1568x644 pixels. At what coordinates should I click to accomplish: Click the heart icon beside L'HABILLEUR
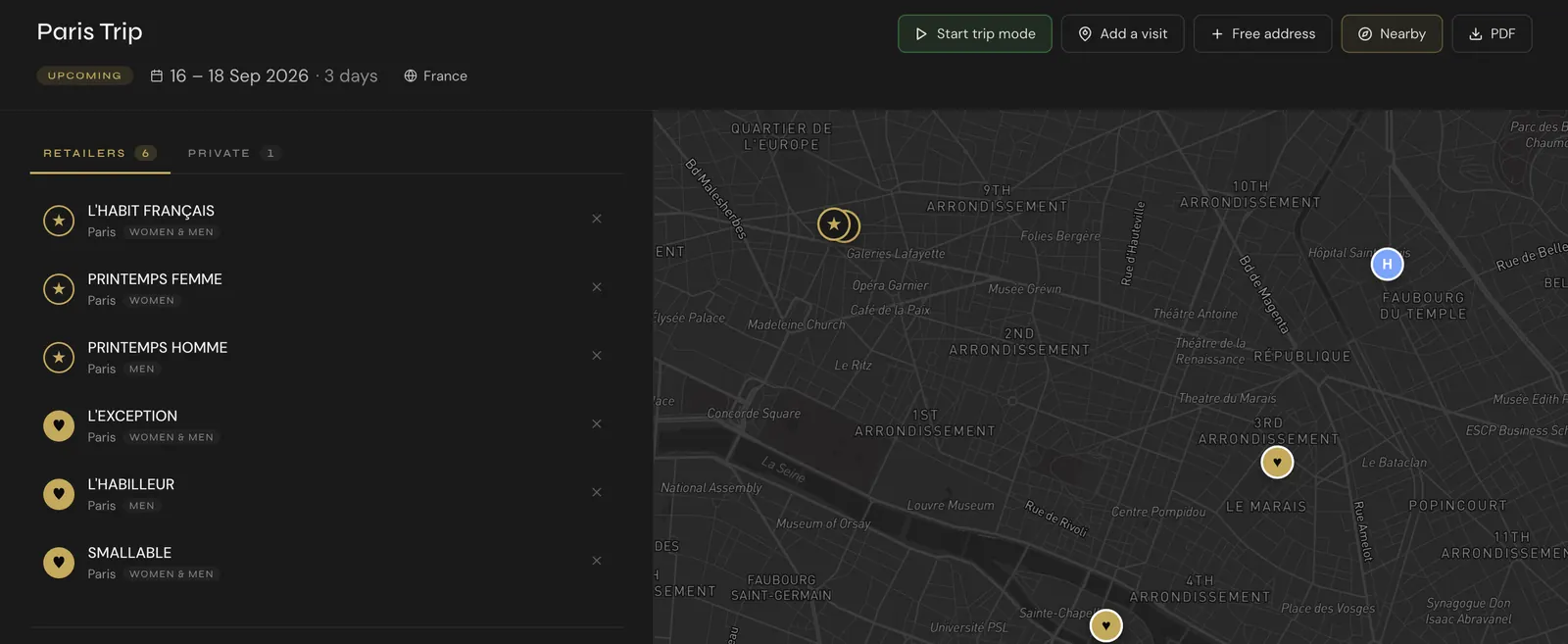pos(59,494)
